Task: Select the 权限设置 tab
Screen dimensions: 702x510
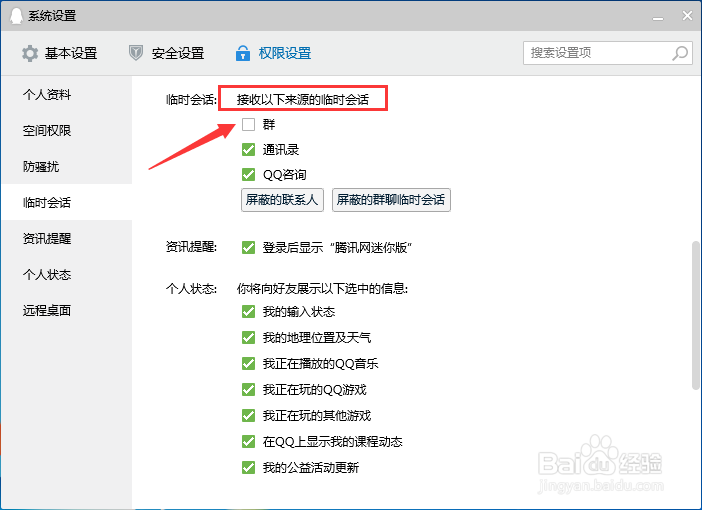Action: pyautogui.click(x=274, y=53)
